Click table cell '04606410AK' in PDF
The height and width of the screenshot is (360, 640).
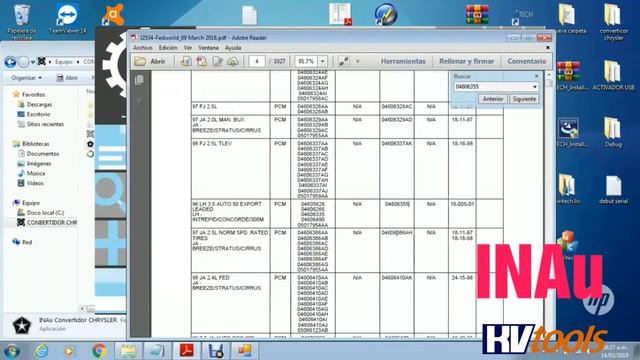(x=397, y=278)
